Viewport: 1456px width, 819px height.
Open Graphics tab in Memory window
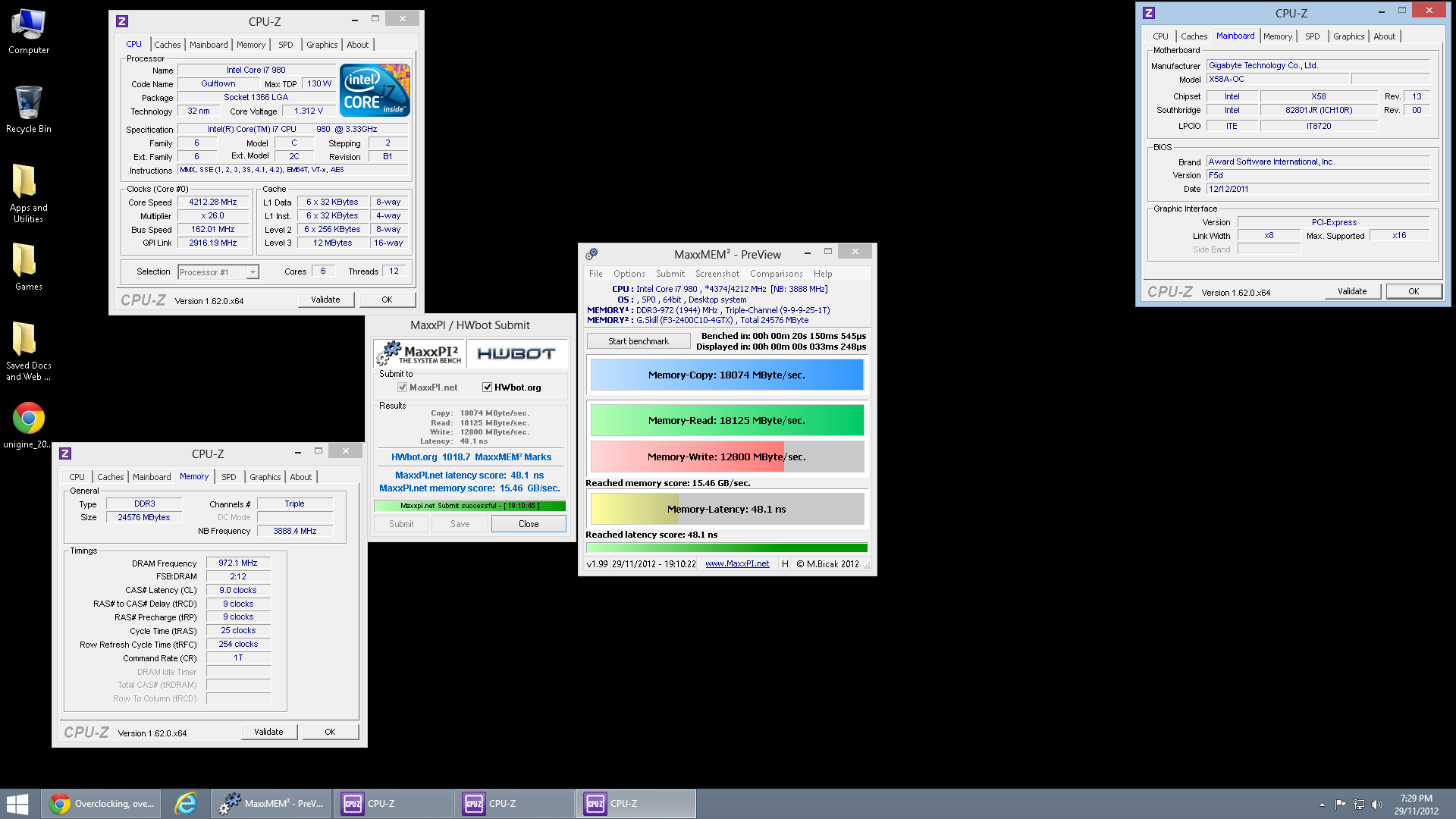265,477
